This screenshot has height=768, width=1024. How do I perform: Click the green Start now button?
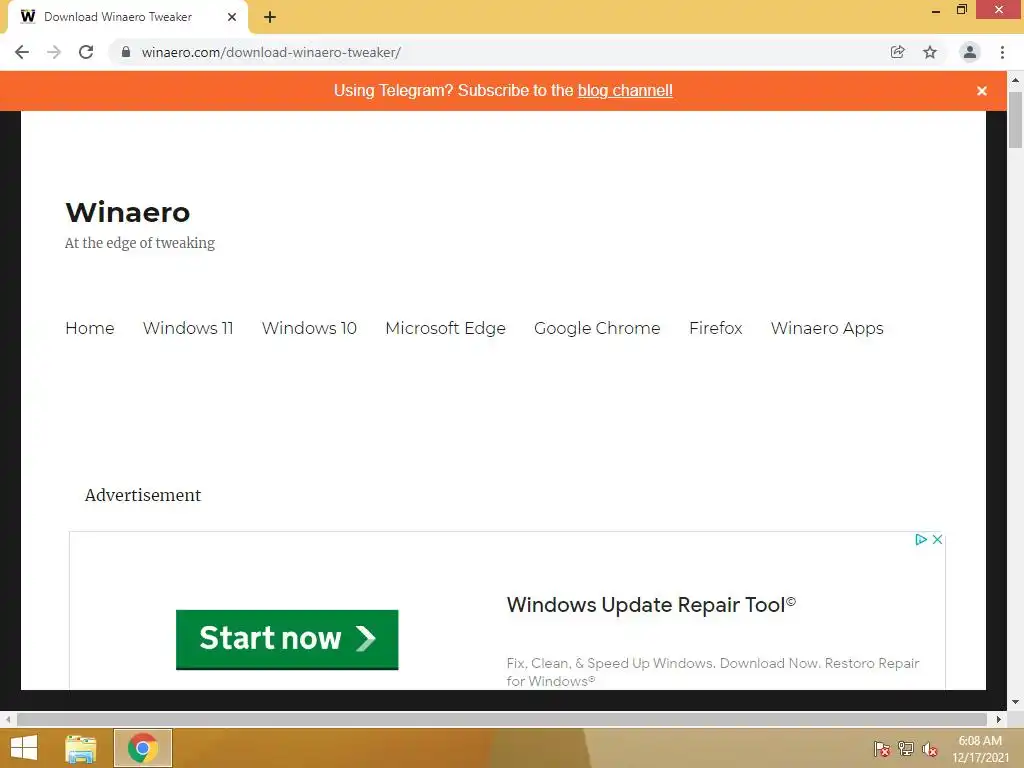287,639
